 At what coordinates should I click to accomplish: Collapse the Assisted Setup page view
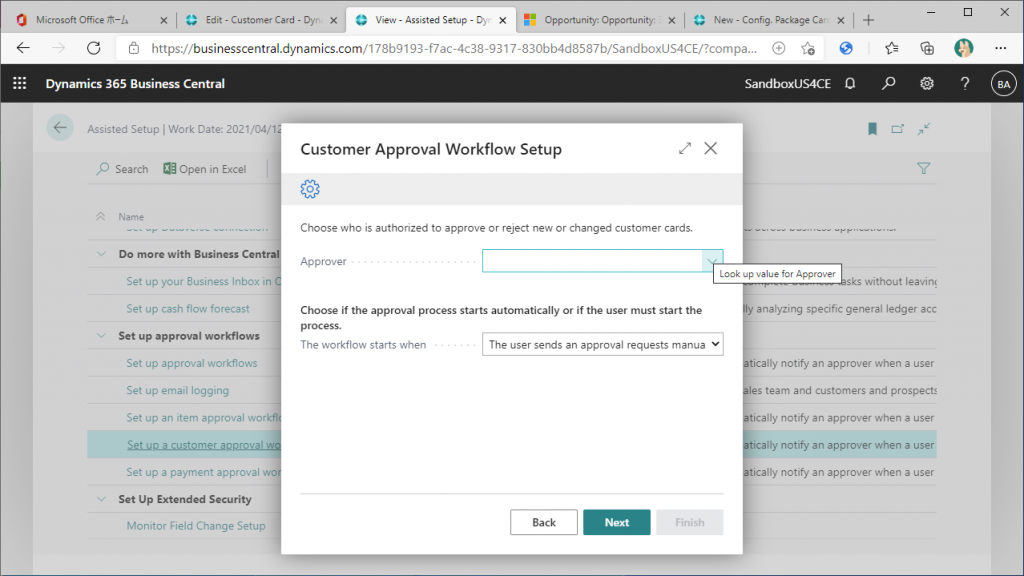pos(923,129)
